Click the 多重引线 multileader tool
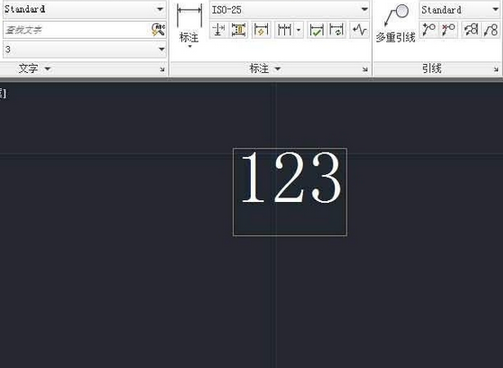The width and height of the screenshot is (503, 368). pyautogui.click(x=396, y=23)
